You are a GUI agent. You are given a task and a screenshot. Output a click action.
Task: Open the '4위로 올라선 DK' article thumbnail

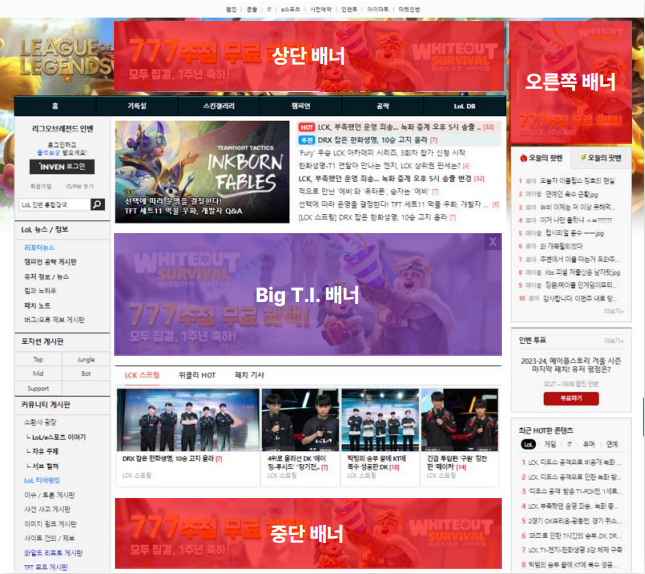pyautogui.click(x=300, y=420)
